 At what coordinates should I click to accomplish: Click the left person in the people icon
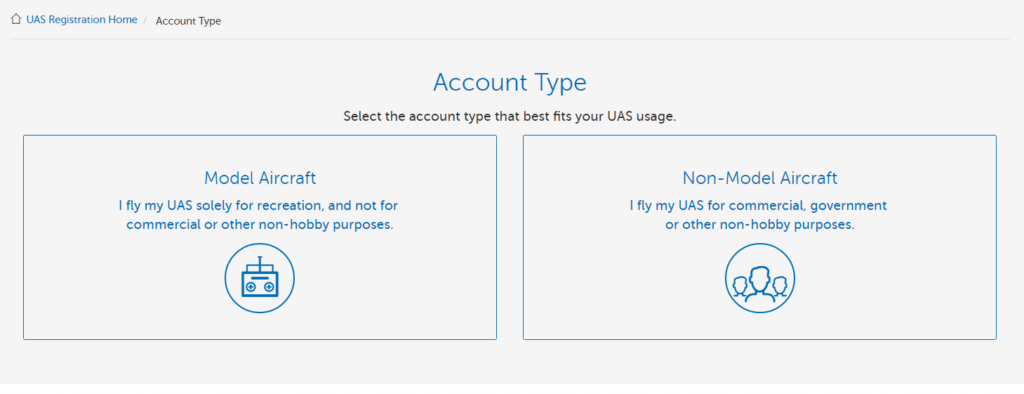click(x=740, y=286)
